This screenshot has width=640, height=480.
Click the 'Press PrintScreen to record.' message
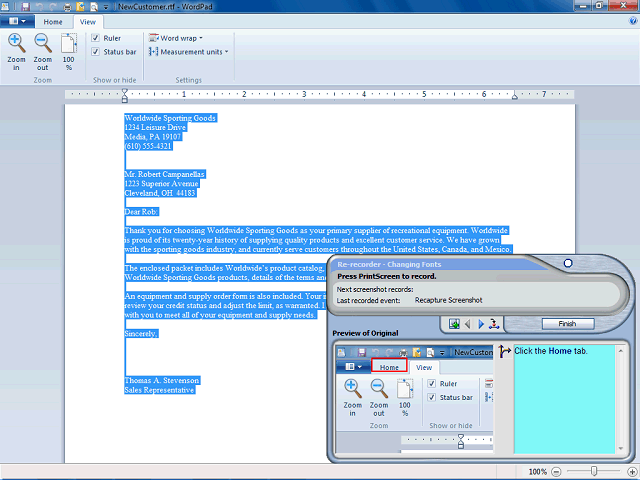pyautogui.click(x=387, y=276)
